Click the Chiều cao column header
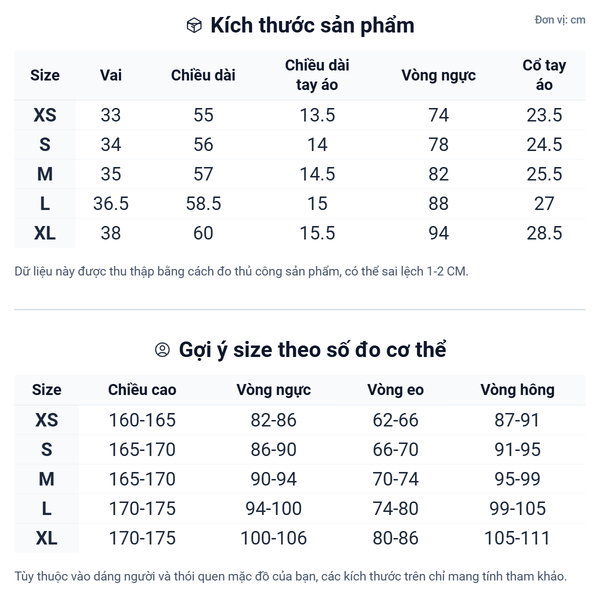 coord(141,390)
